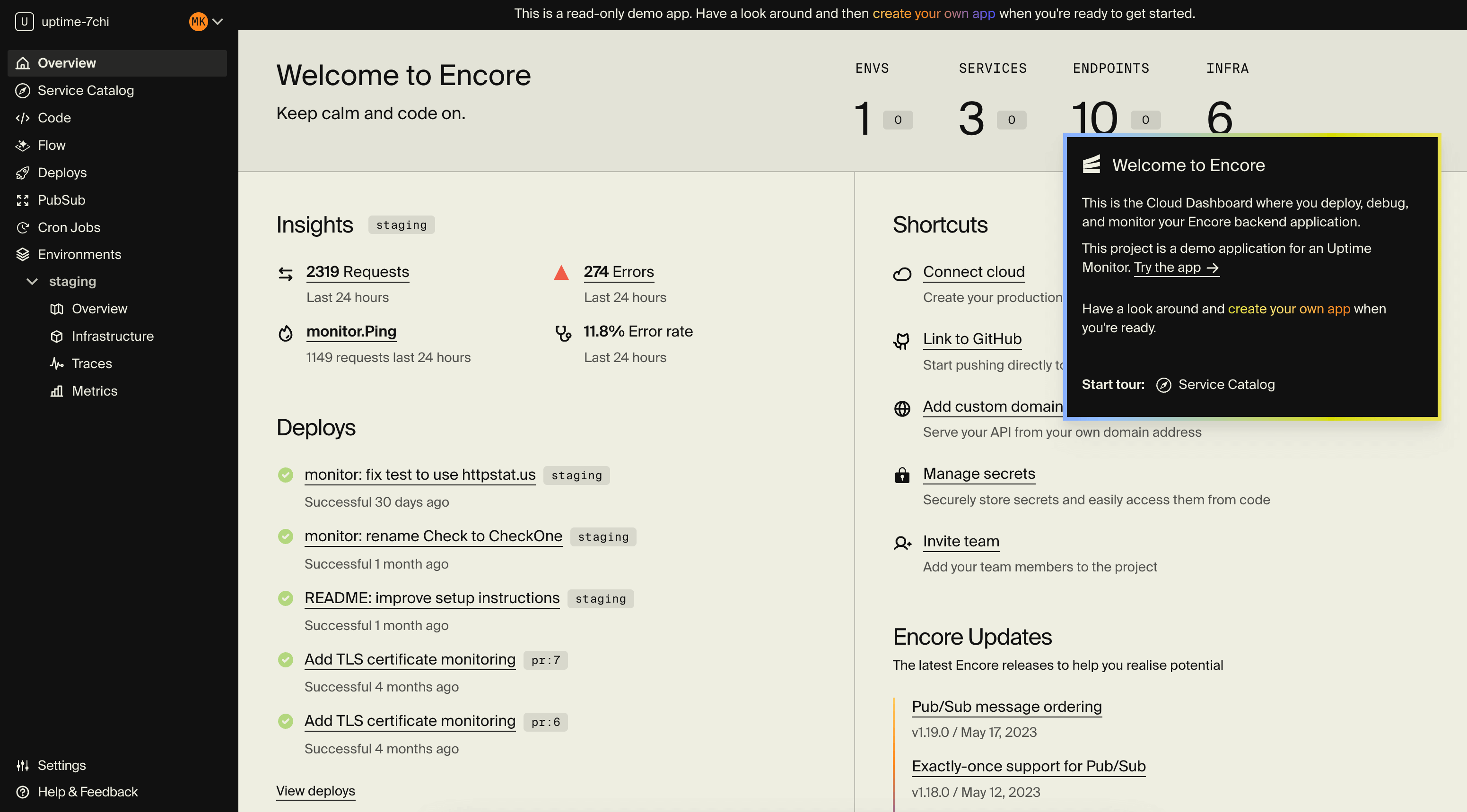
Task: Open the monitor.Ping endpoint link
Action: [x=351, y=332]
